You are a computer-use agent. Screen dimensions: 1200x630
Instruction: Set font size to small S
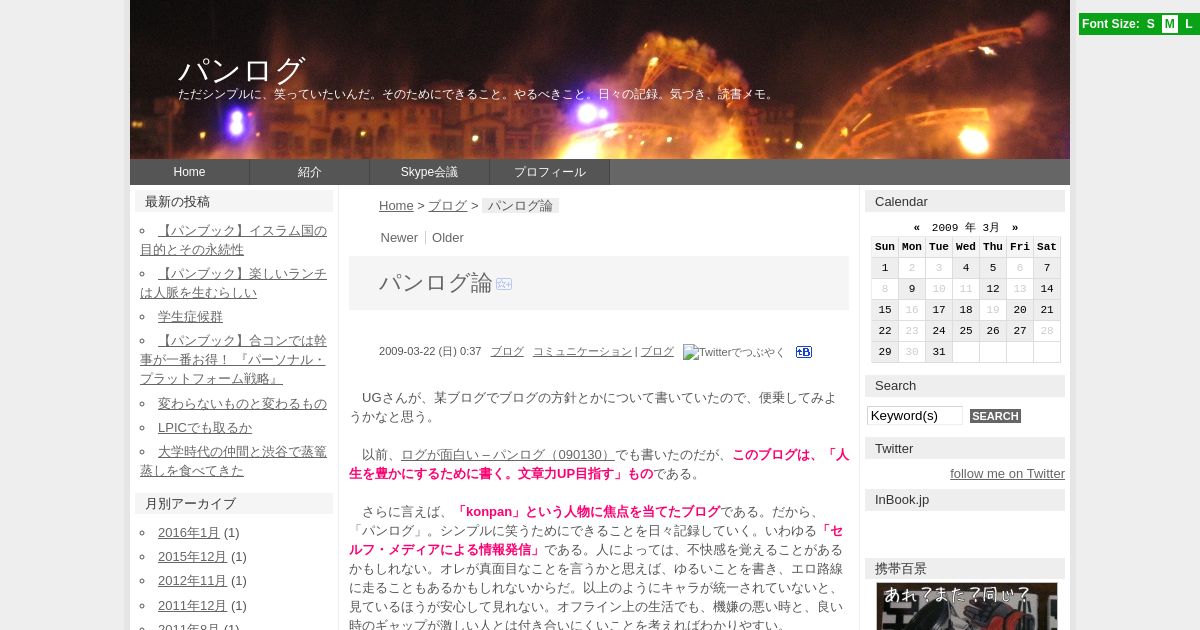pos(1150,24)
